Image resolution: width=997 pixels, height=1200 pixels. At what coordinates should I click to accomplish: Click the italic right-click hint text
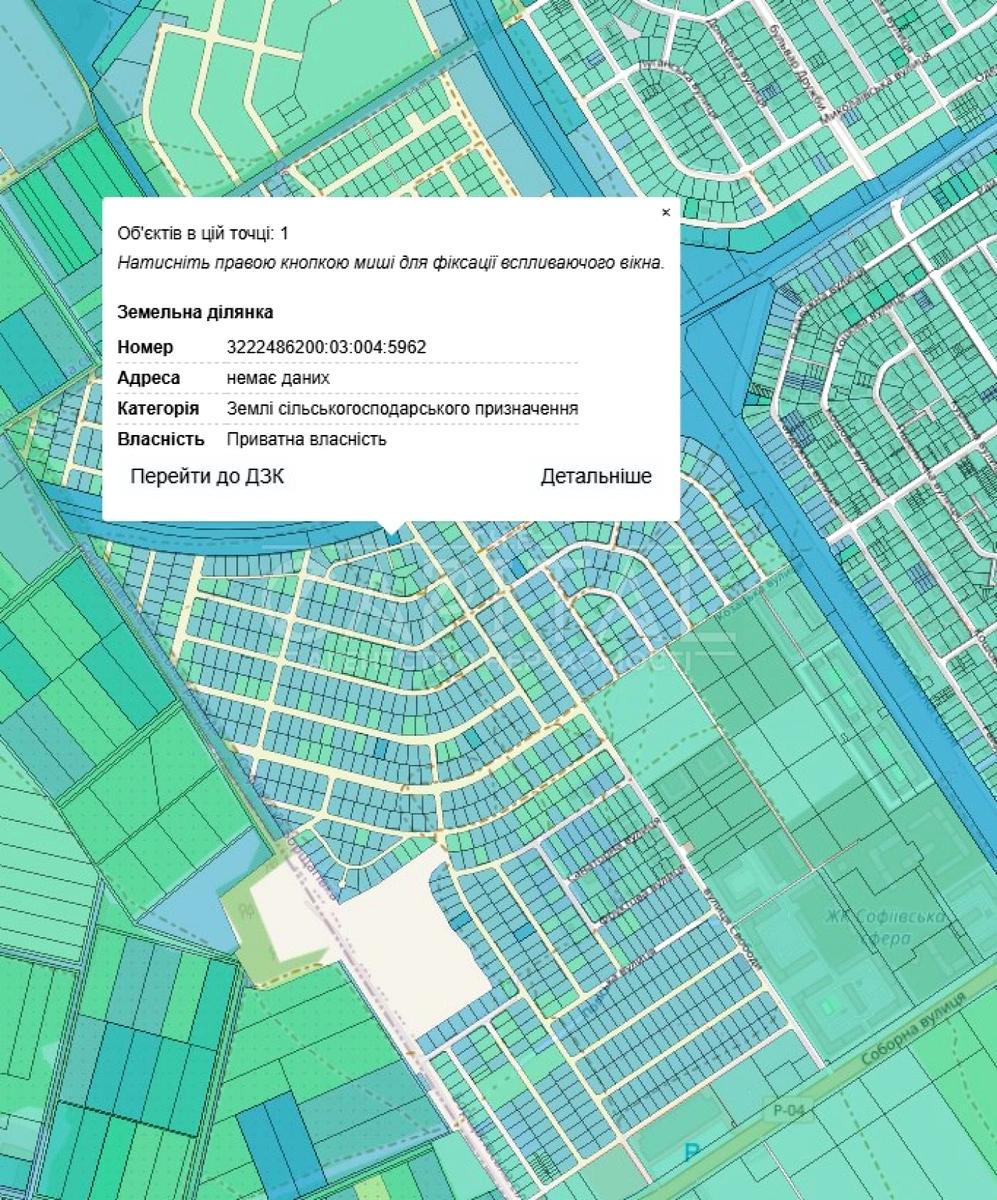[390, 263]
